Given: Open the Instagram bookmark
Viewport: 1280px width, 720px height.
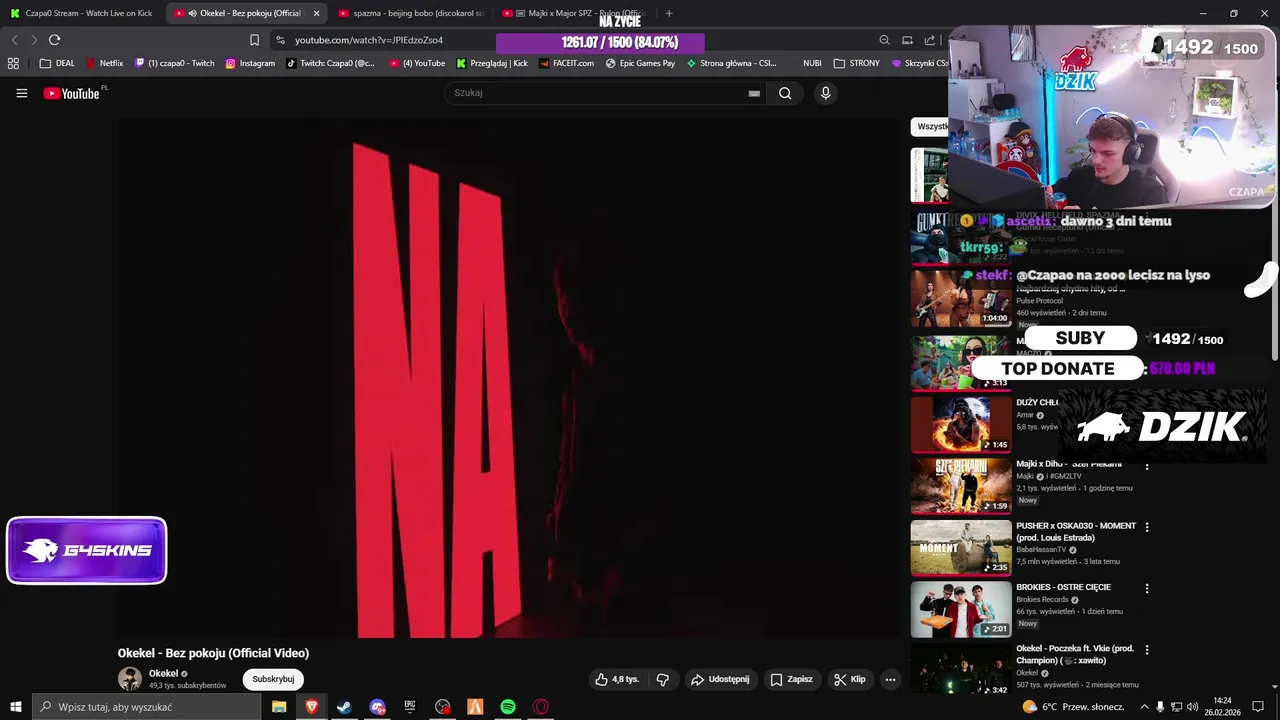Looking at the screenshot, I should click(x=250, y=63).
